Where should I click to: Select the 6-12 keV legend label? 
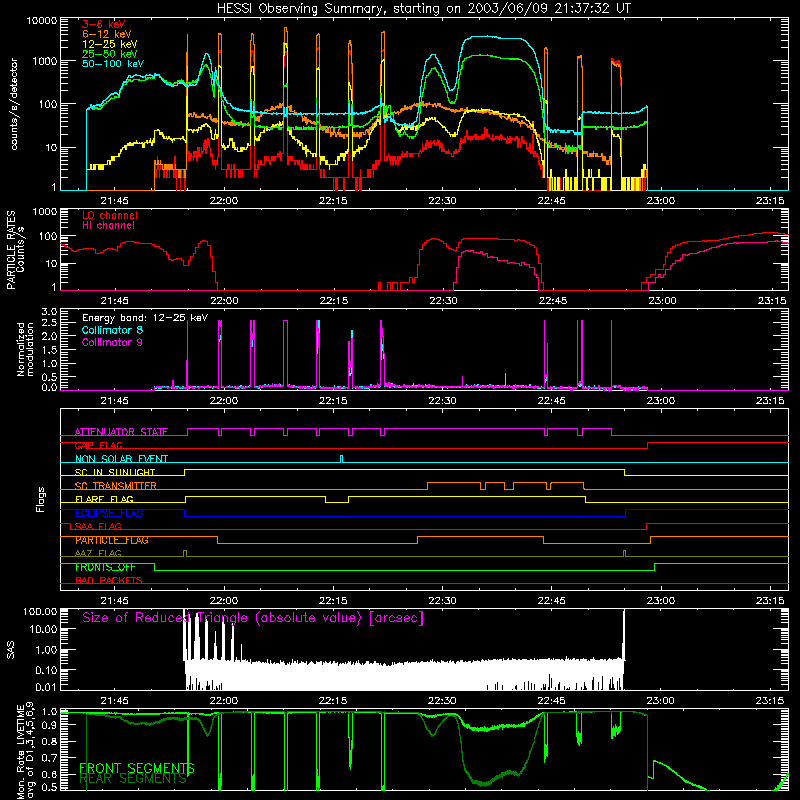click(x=107, y=34)
